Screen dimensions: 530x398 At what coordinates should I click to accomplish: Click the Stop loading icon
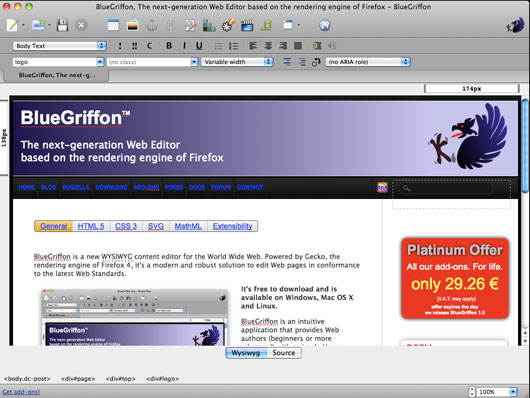(81, 25)
